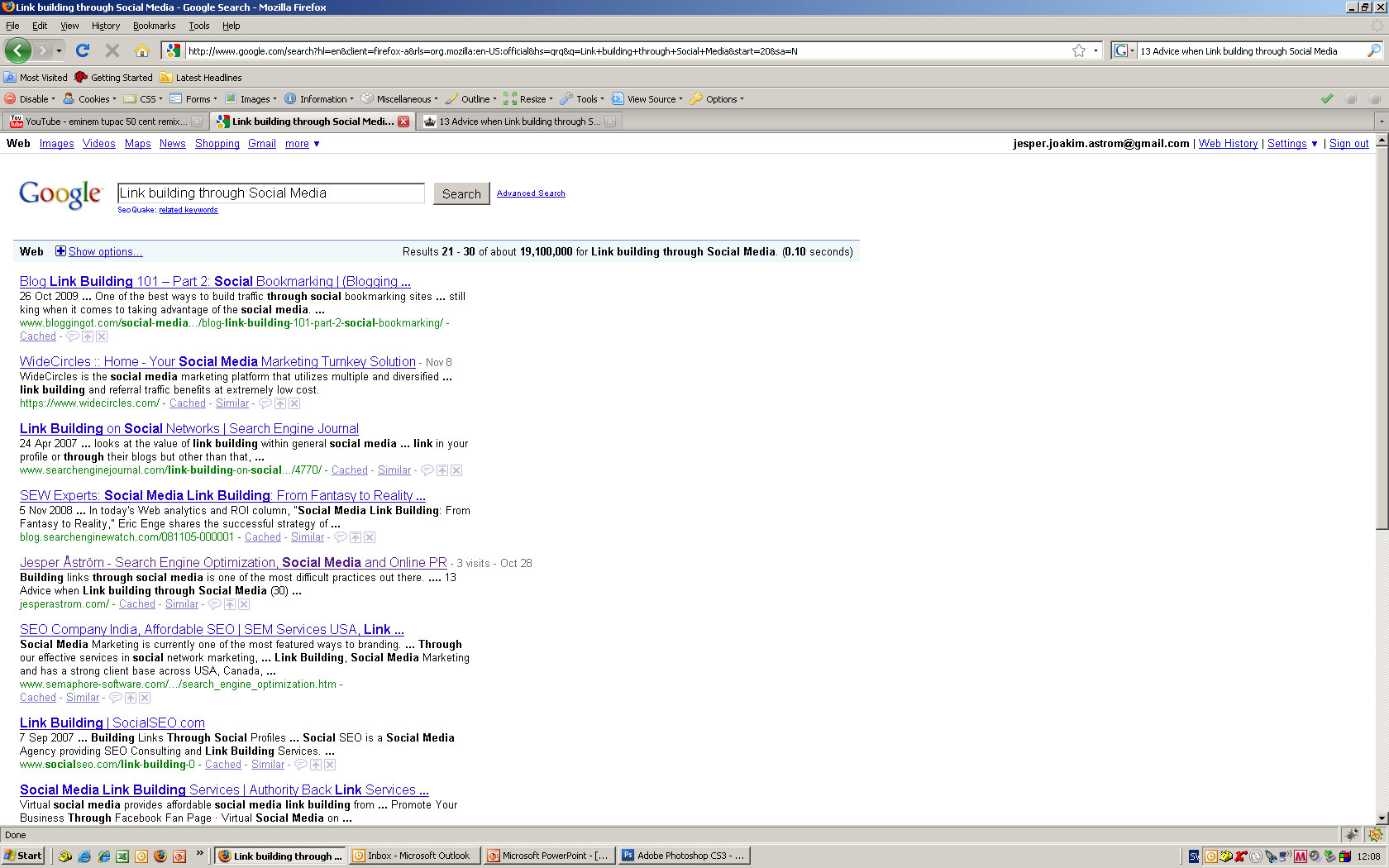Open Latest Headlines feed bookmark
The width and height of the screenshot is (1389, 868).
[x=201, y=78]
